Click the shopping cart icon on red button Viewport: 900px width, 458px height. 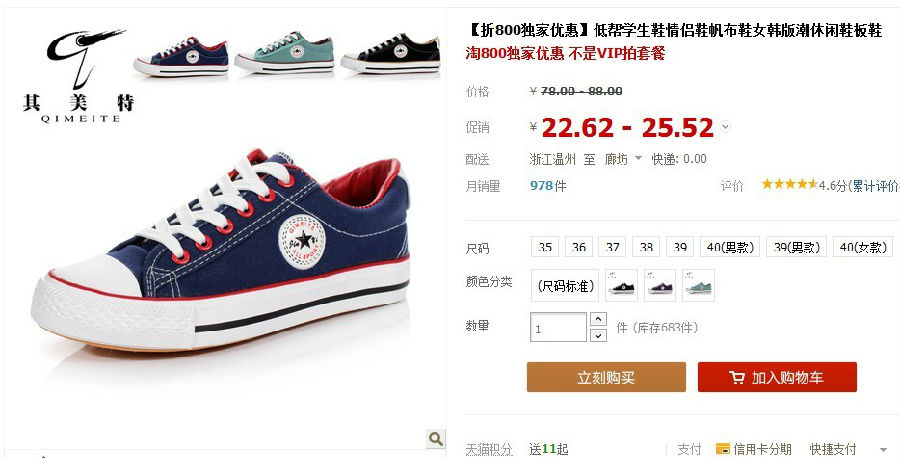pyautogui.click(x=737, y=377)
